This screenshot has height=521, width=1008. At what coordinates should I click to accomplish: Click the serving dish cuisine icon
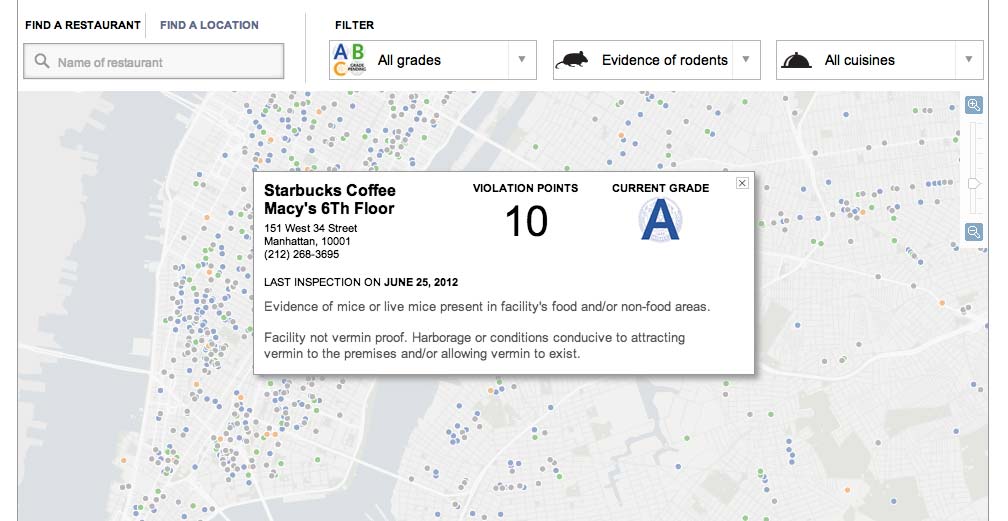pyautogui.click(x=796, y=60)
